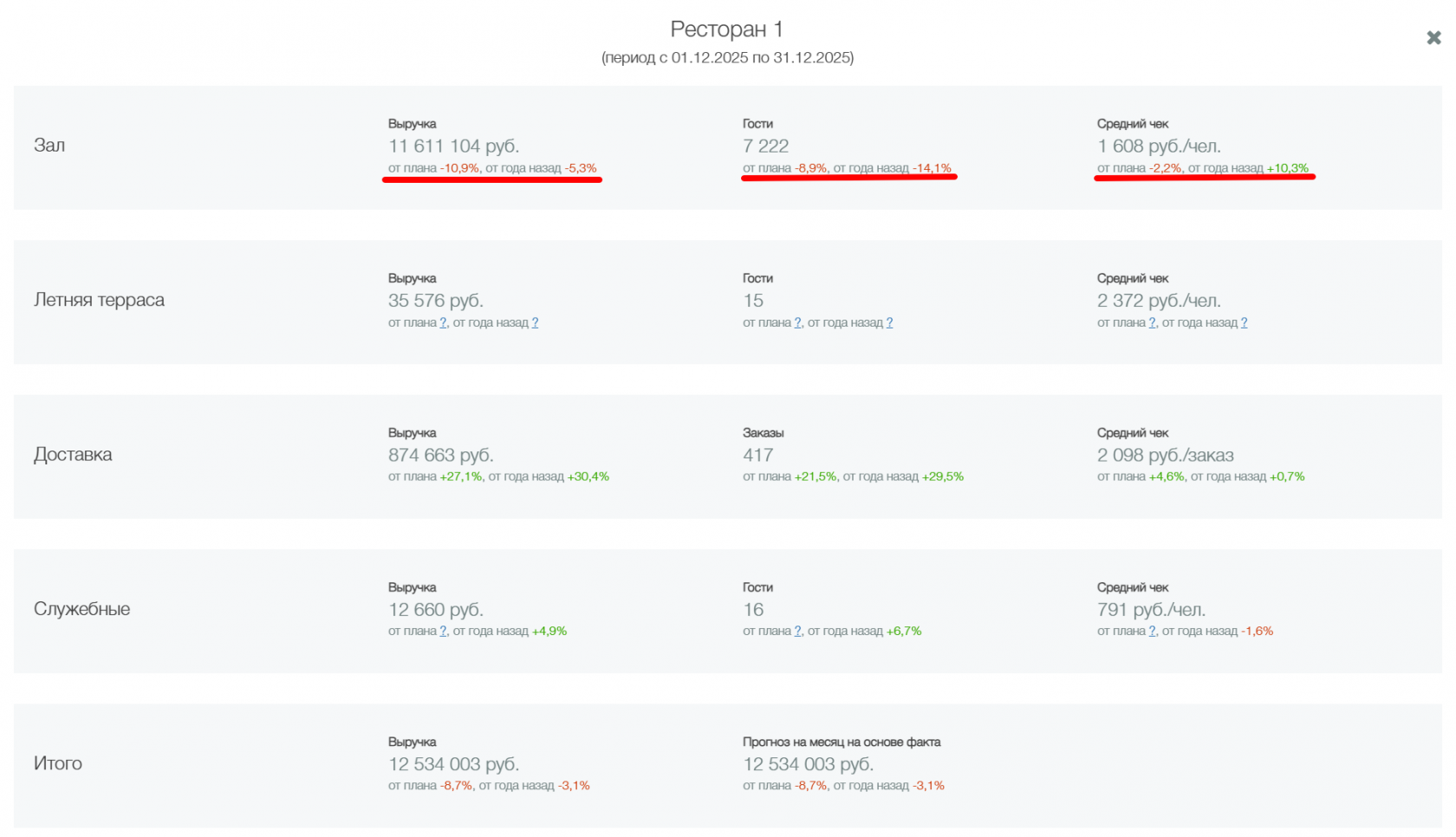Image resolution: width=1456 pixels, height=837 pixels.
Task: Click Летняя терраса Гости 'от года назад' question mark
Action: [889, 322]
